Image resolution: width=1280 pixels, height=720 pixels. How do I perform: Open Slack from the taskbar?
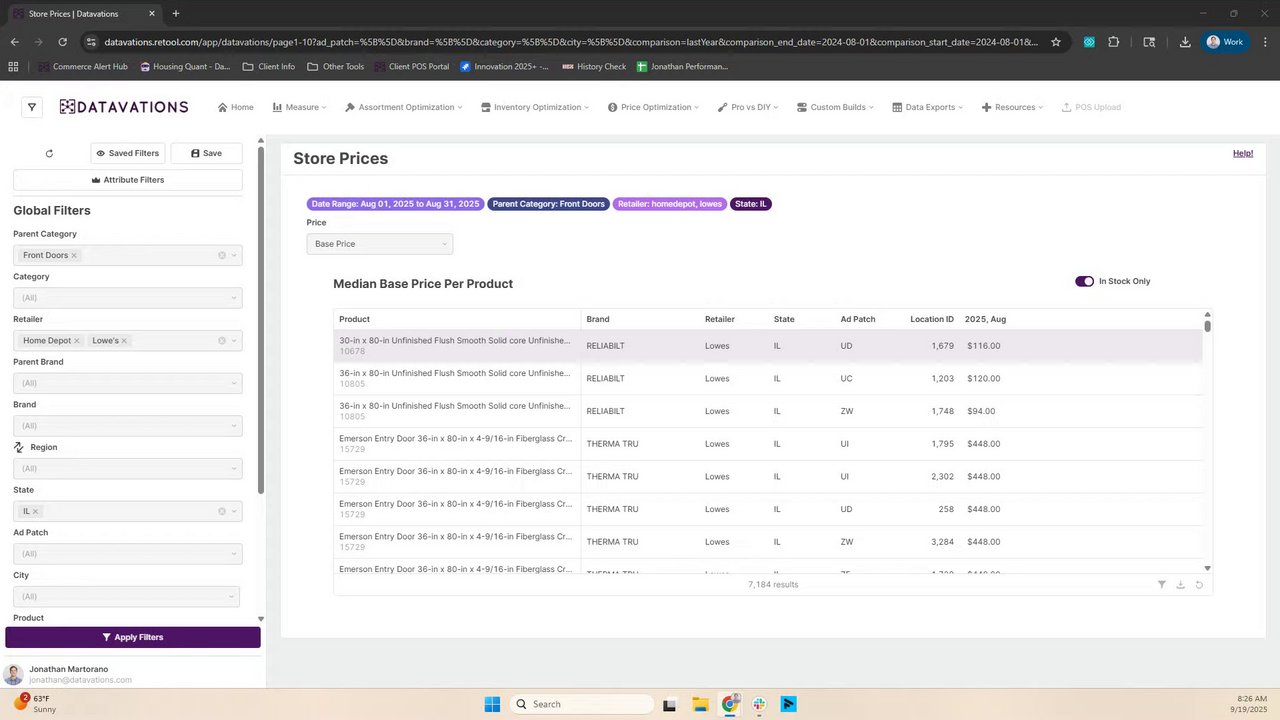[759, 704]
